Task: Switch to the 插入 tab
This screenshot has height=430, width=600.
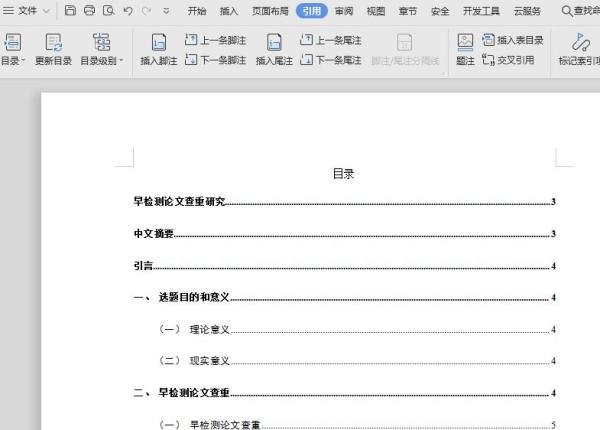Action: (229, 11)
